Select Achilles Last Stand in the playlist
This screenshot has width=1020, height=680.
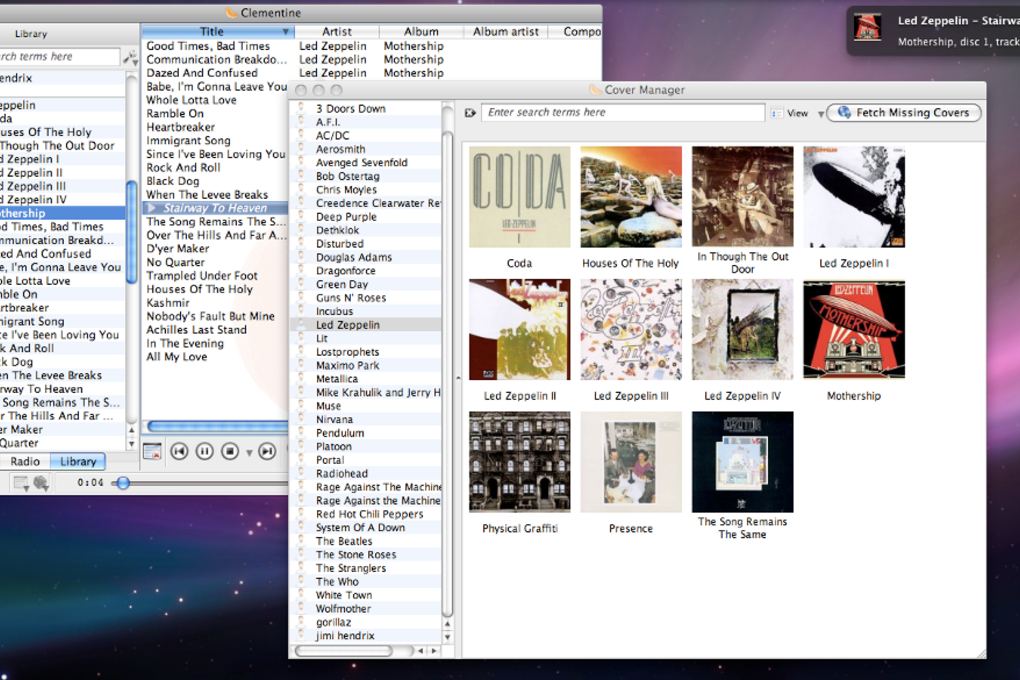(x=196, y=330)
